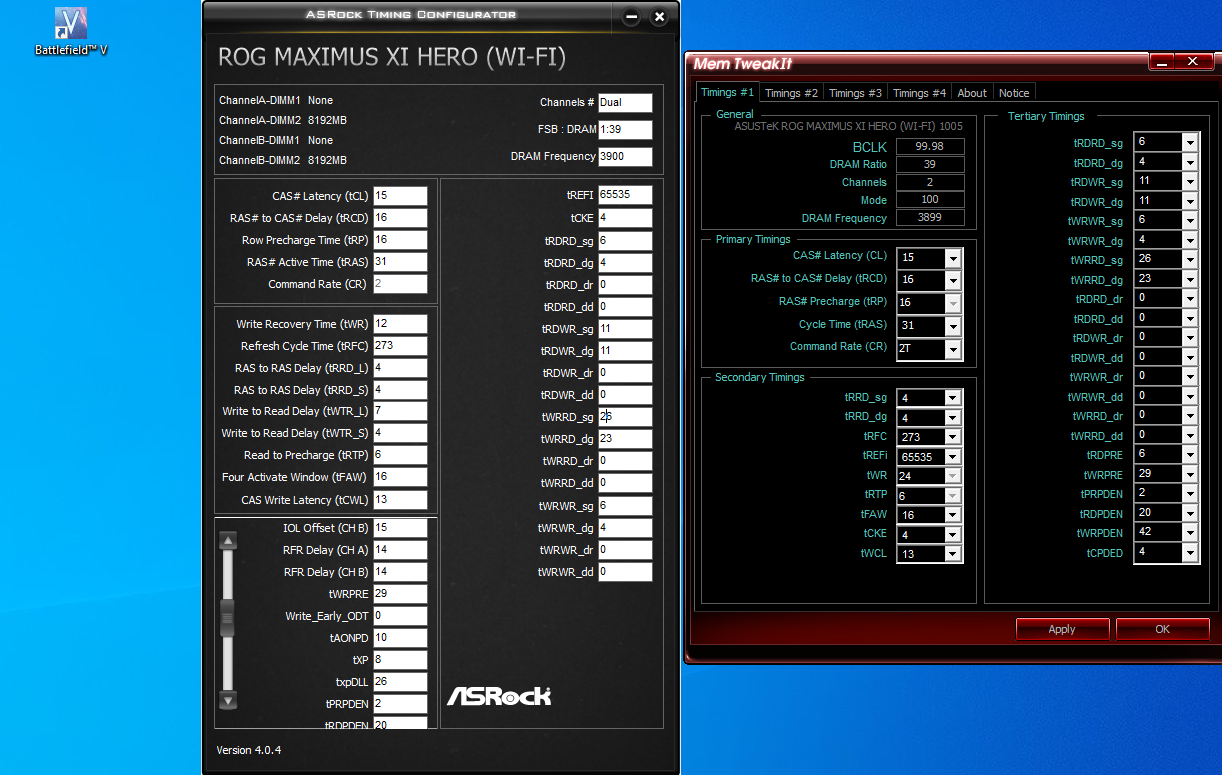Open tFAW dropdown in Mem TweakIt
The height and width of the screenshot is (775, 1222).
953,515
